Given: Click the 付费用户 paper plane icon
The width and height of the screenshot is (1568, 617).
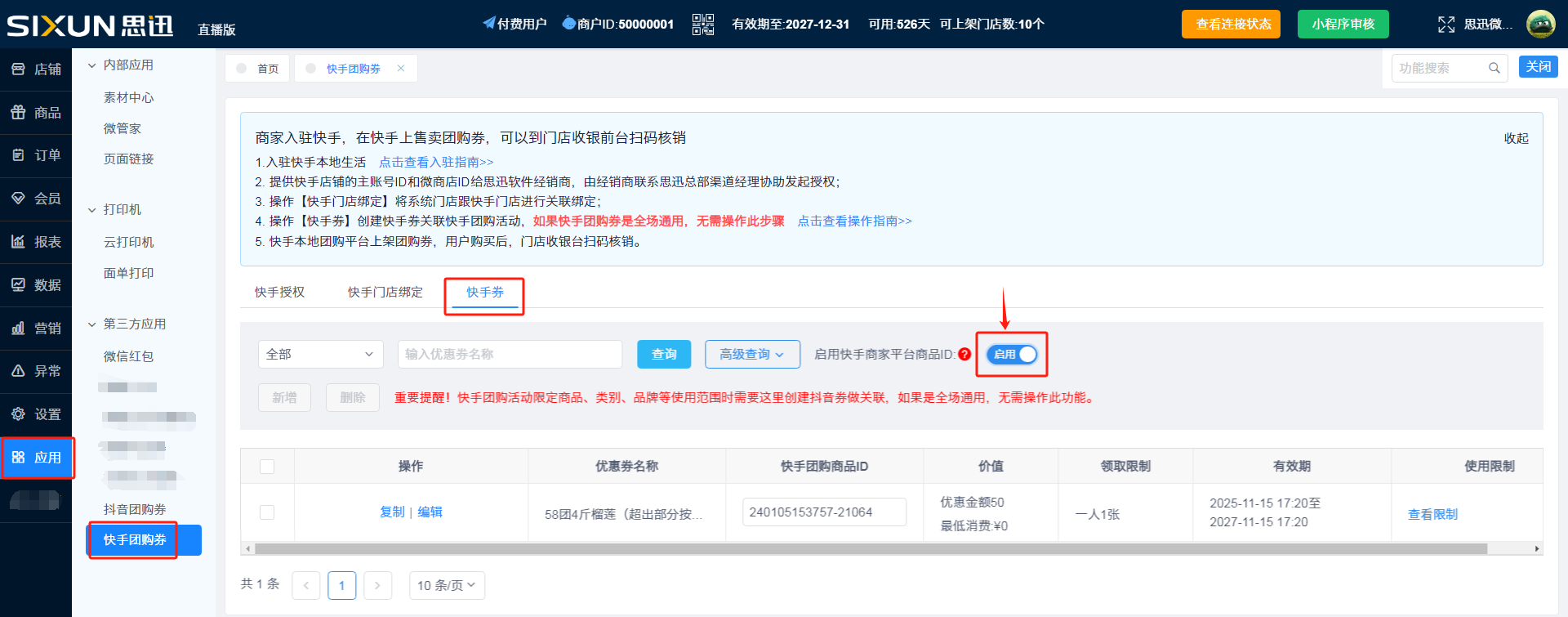Looking at the screenshot, I should click(x=489, y=23).
